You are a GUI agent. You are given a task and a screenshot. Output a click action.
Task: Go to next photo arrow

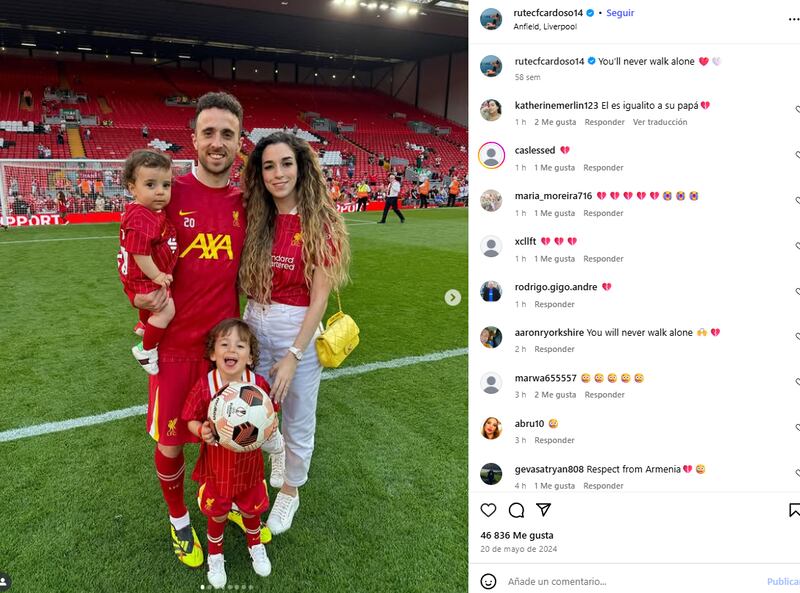(453, 298)
